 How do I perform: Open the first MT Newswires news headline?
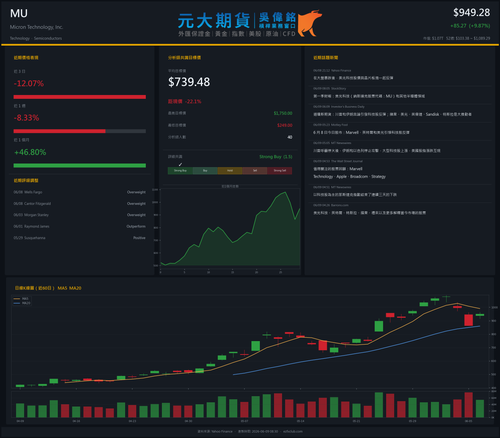point(377,151)
